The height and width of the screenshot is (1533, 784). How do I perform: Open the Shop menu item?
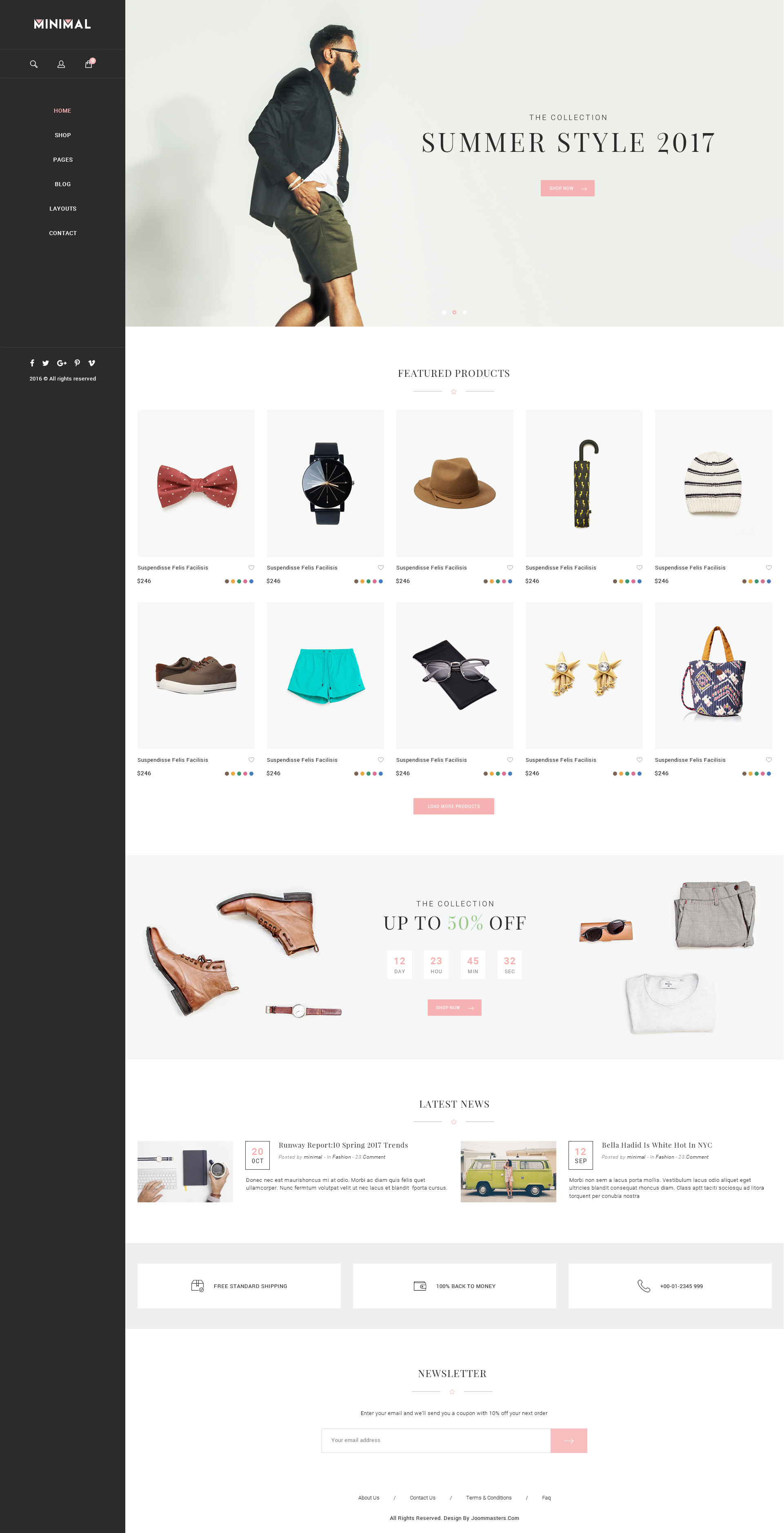(62, 135)
